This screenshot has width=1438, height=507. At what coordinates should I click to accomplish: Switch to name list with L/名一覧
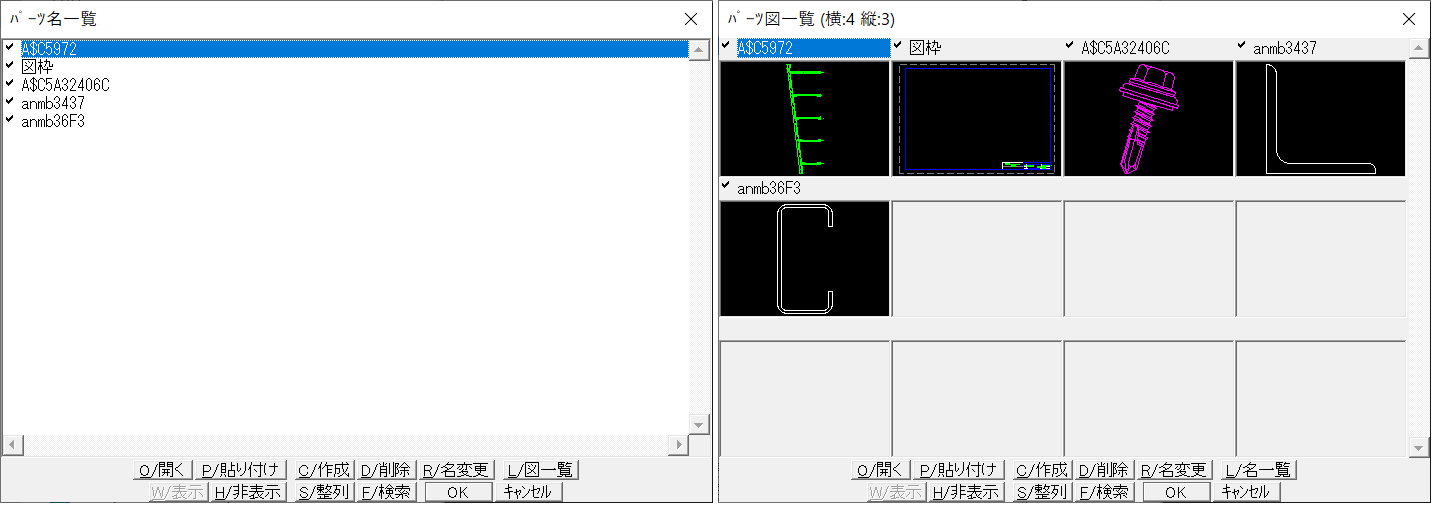[1259, 470]
